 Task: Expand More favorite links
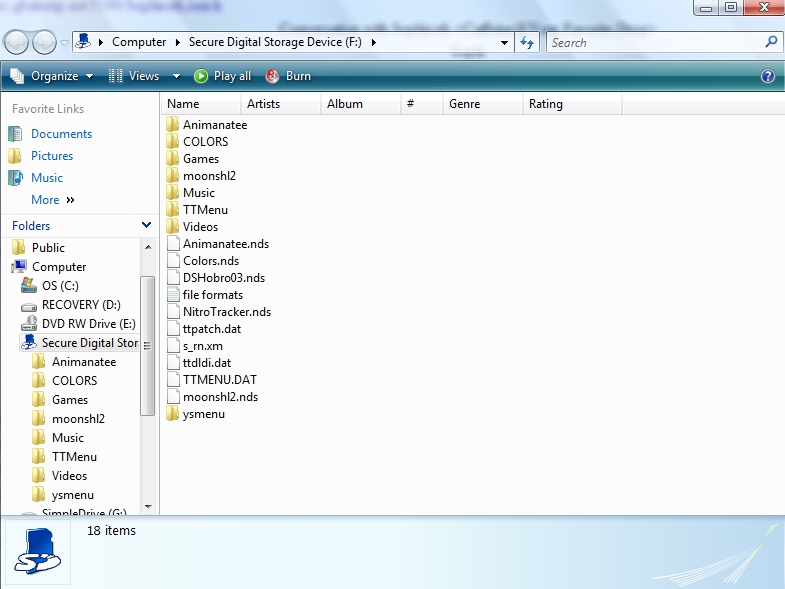pyautogui.click(x=53, y=200)
